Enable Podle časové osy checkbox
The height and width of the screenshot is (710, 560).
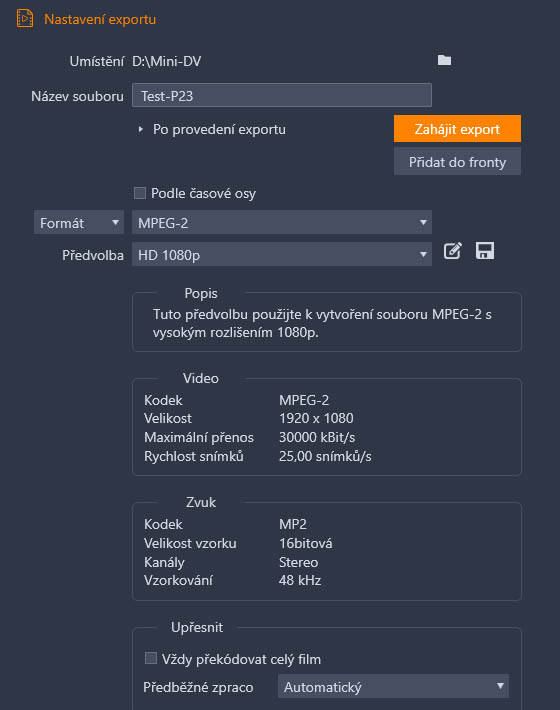[x=140, y=193]
